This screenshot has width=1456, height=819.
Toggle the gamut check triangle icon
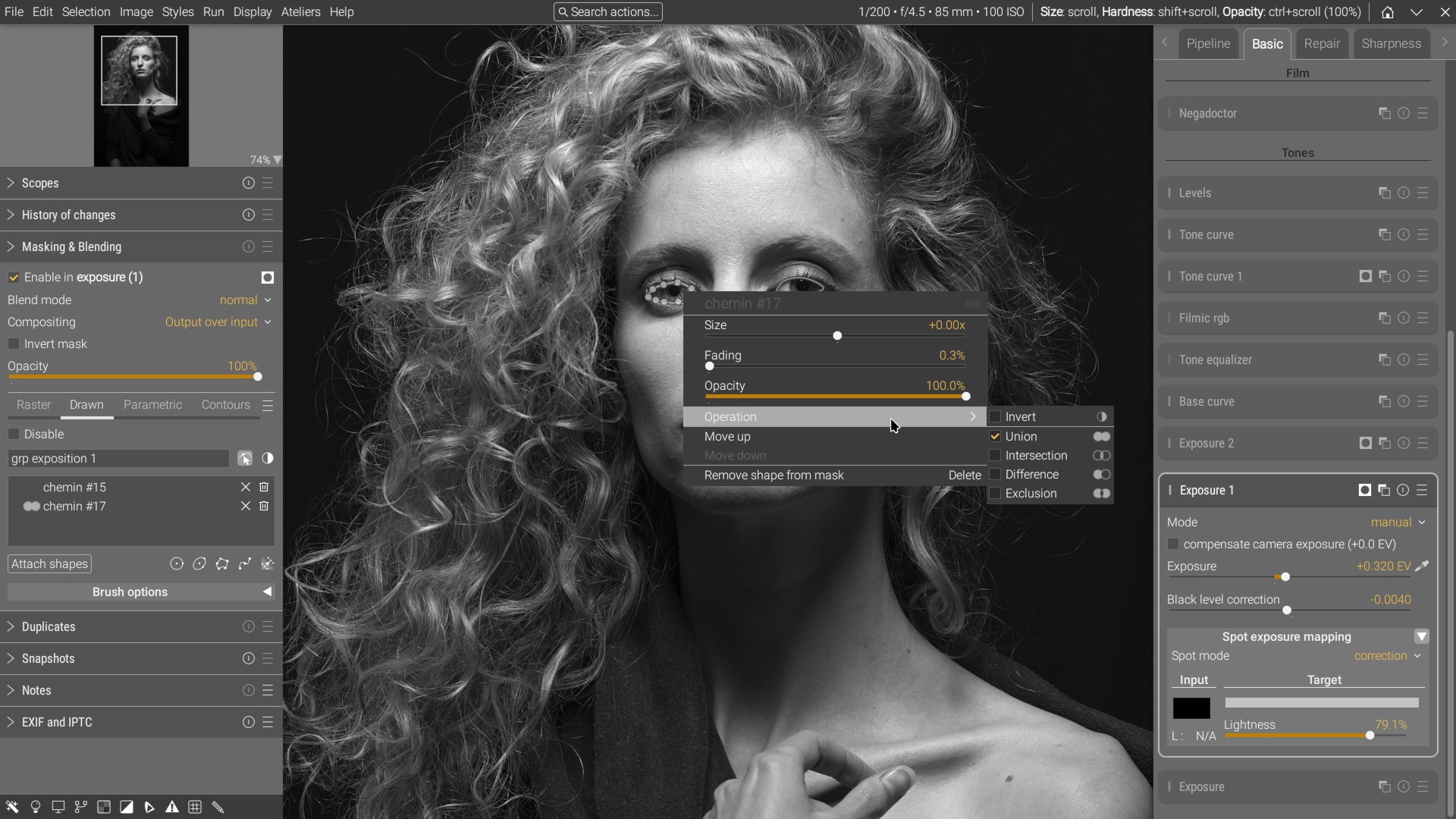(149, 807)
